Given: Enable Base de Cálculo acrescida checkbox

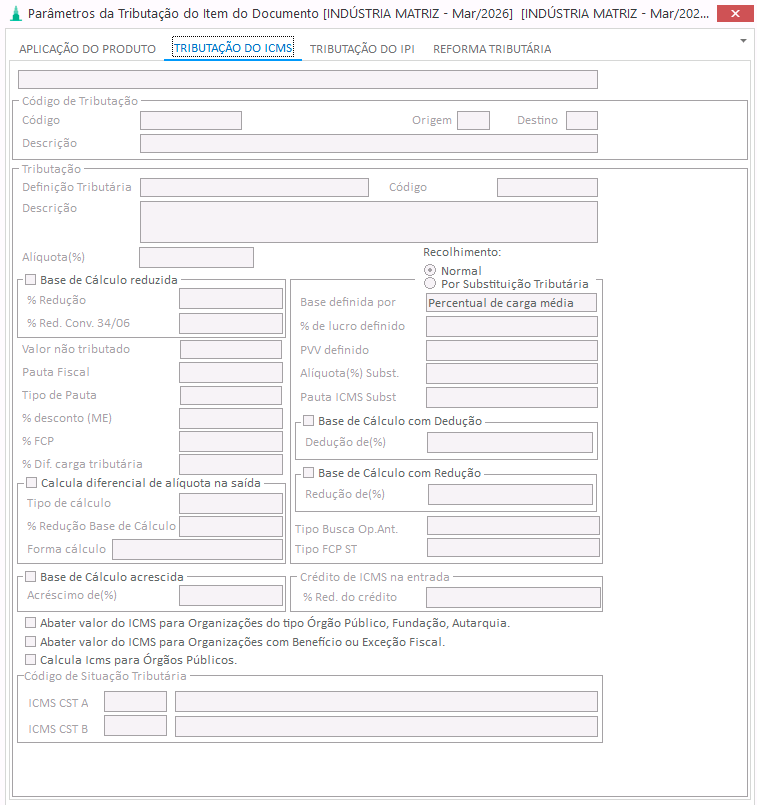Looking at the screenshot, I should tap(31, 577).
